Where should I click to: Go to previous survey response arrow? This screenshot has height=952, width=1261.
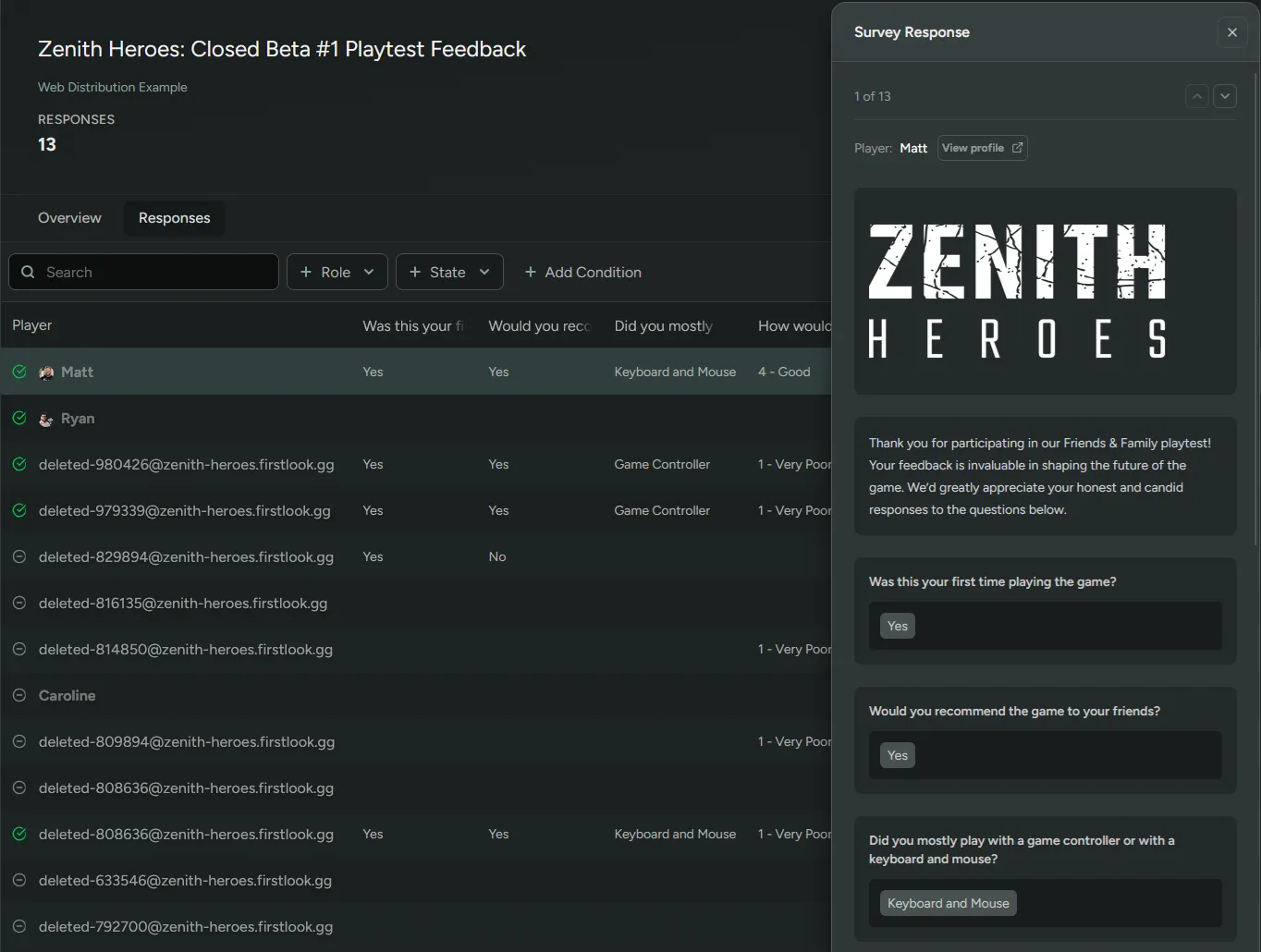[1197, 96]
